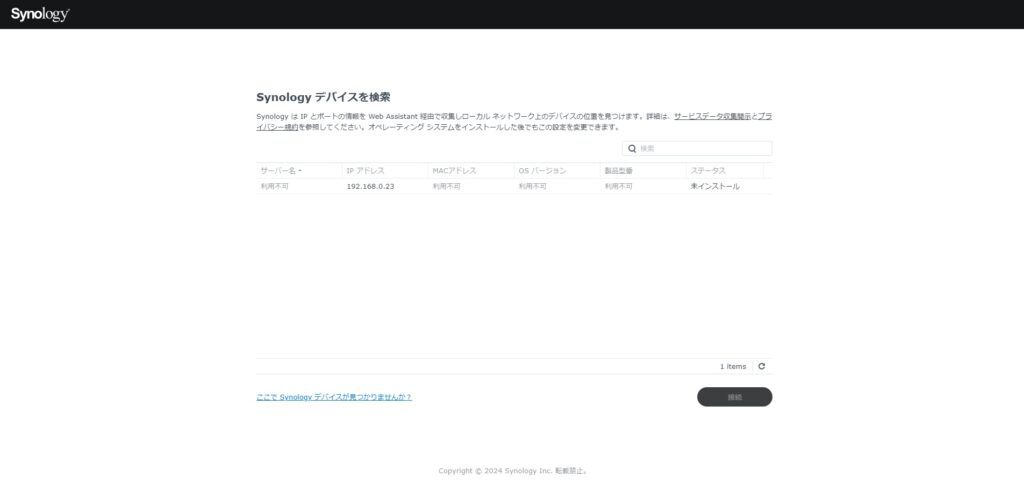Click the ステータス column header
Image resolution: width=1024 pixels, height=484 pixels.
tap(725, 170)
